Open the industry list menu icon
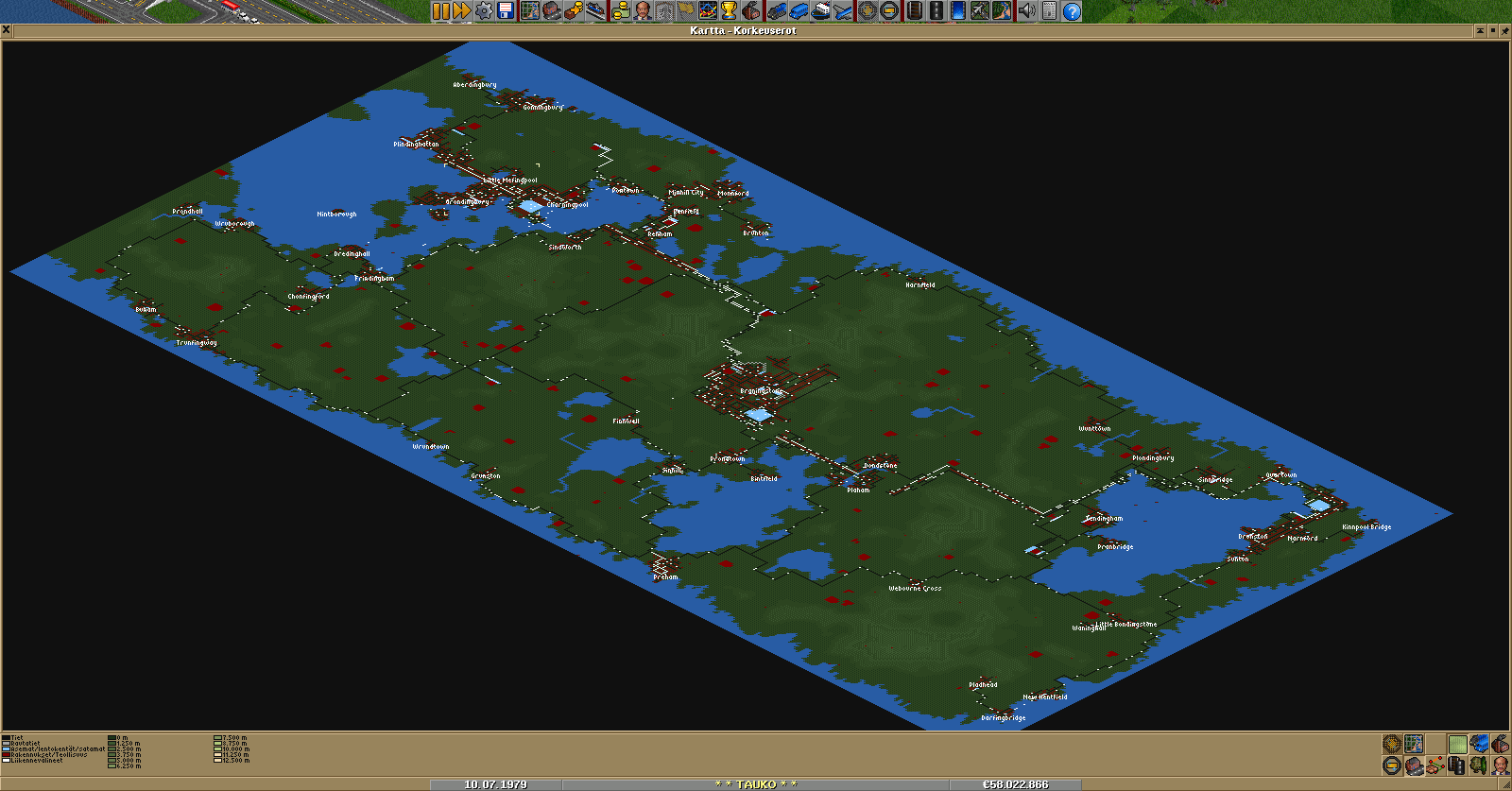This screenshot has height=791, width=1512. tap(751, 11)
